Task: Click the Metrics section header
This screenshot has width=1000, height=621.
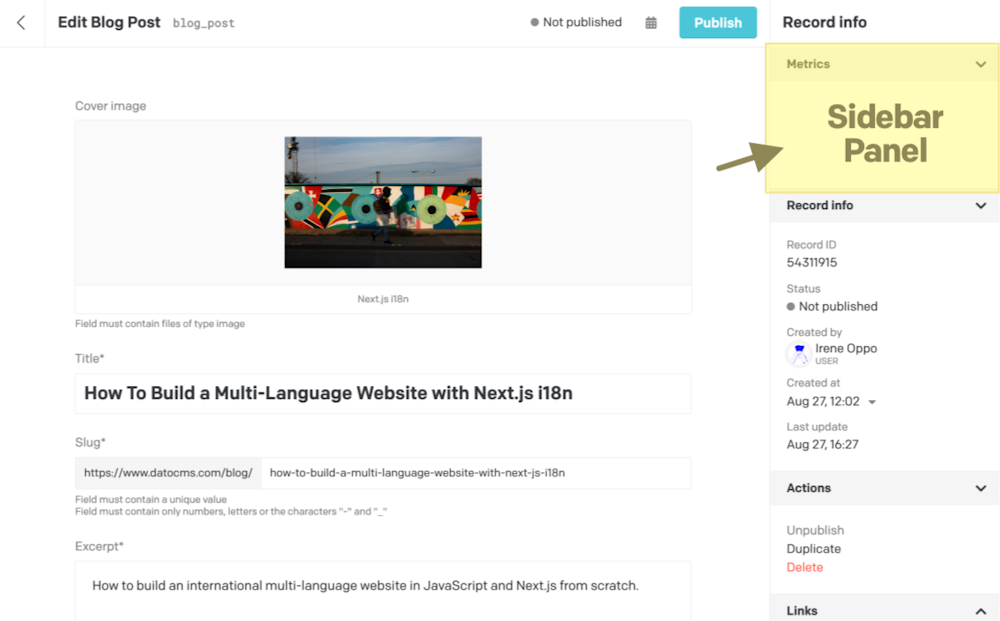Action: (x=884, y=64)
